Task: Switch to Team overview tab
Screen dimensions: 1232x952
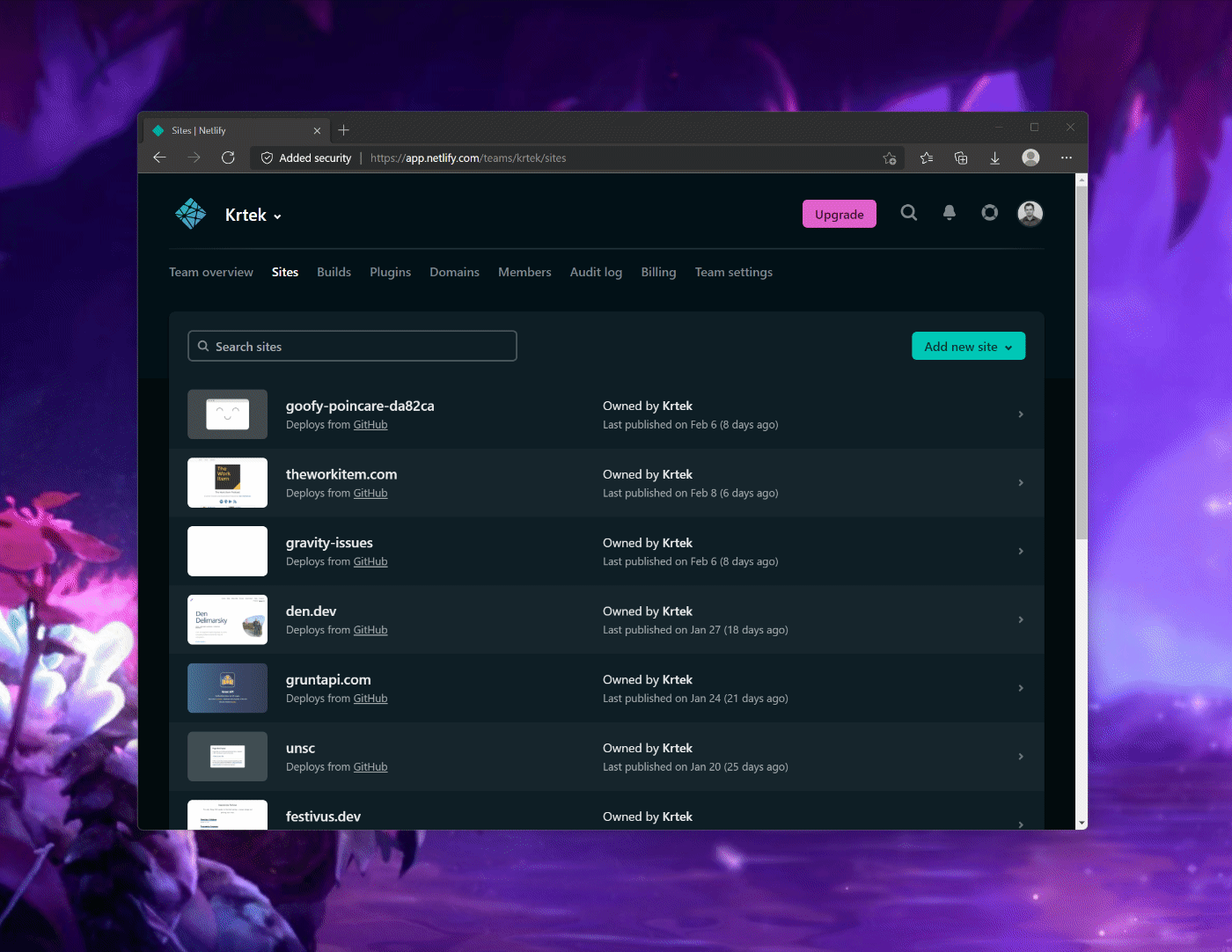Action: [x=211, y=273]
